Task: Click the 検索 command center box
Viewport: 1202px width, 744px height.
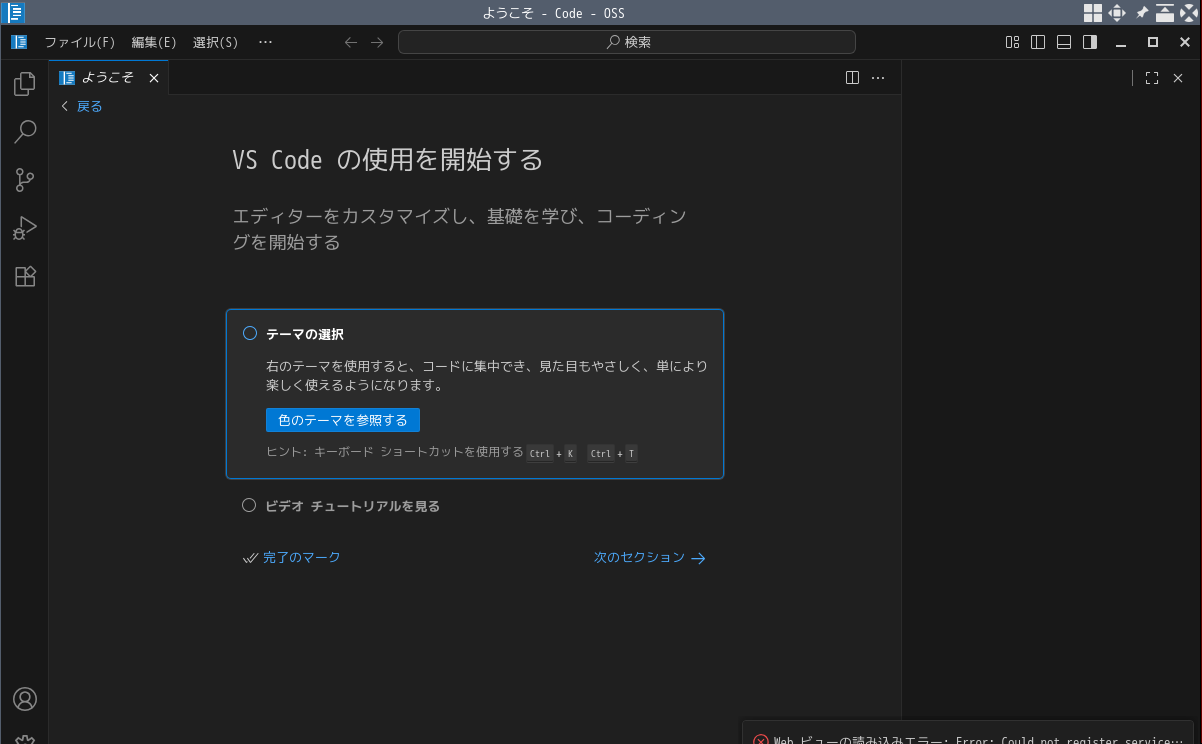Action: click(x=627, y=42)
